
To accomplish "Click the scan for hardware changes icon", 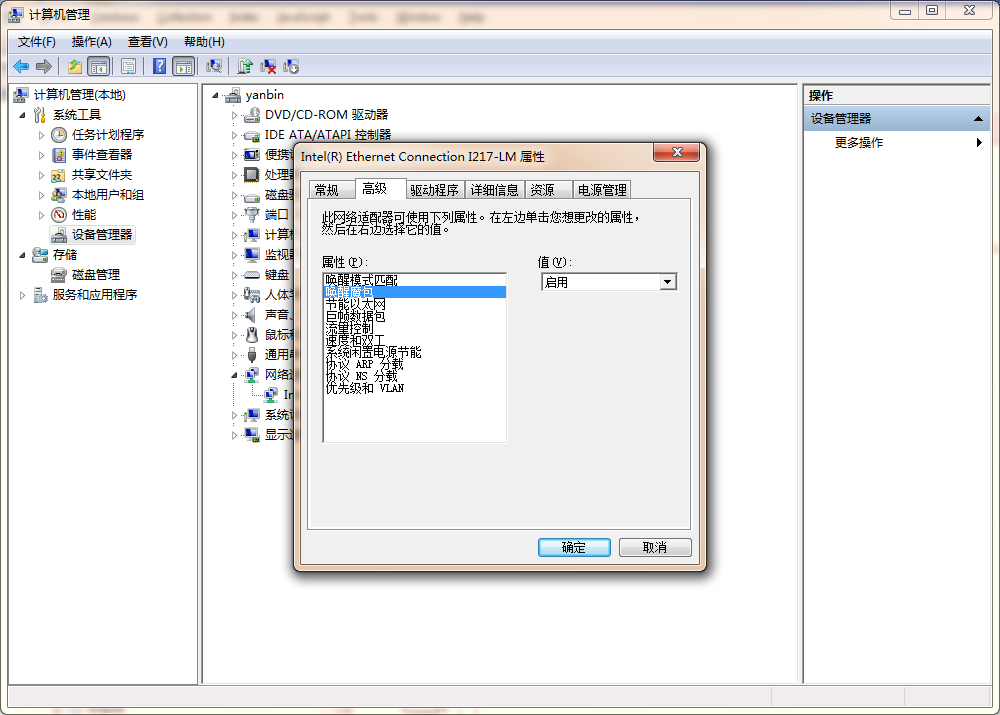I will [215, 66].
